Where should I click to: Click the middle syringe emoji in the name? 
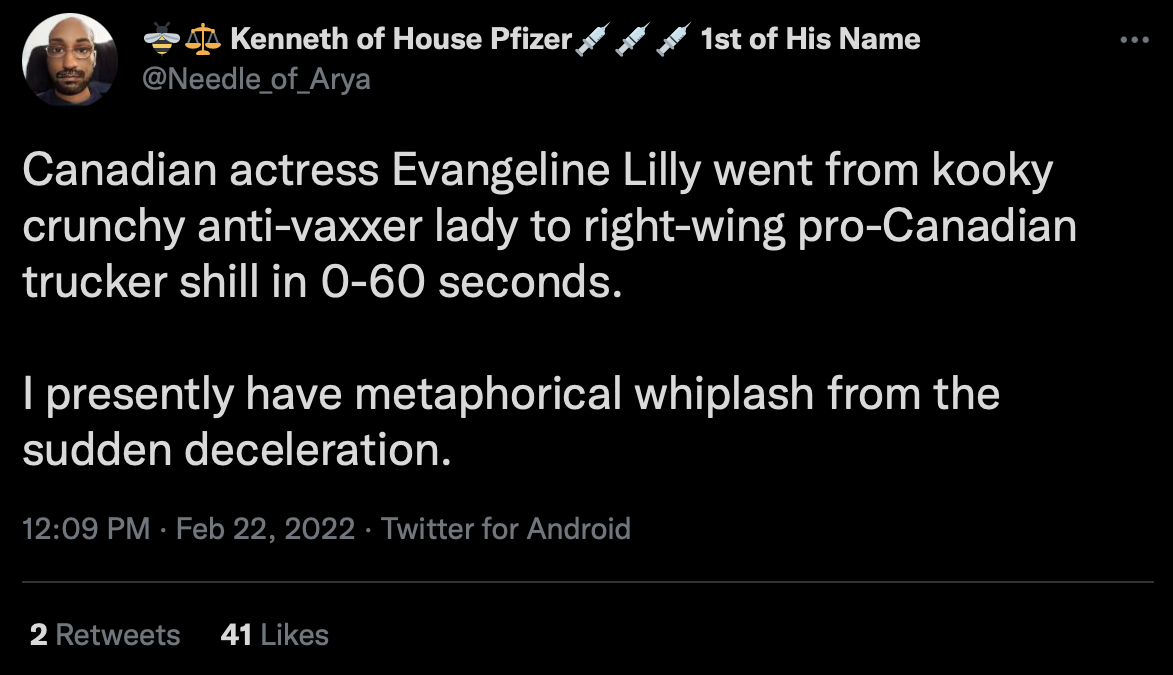[x=633, y=40]
